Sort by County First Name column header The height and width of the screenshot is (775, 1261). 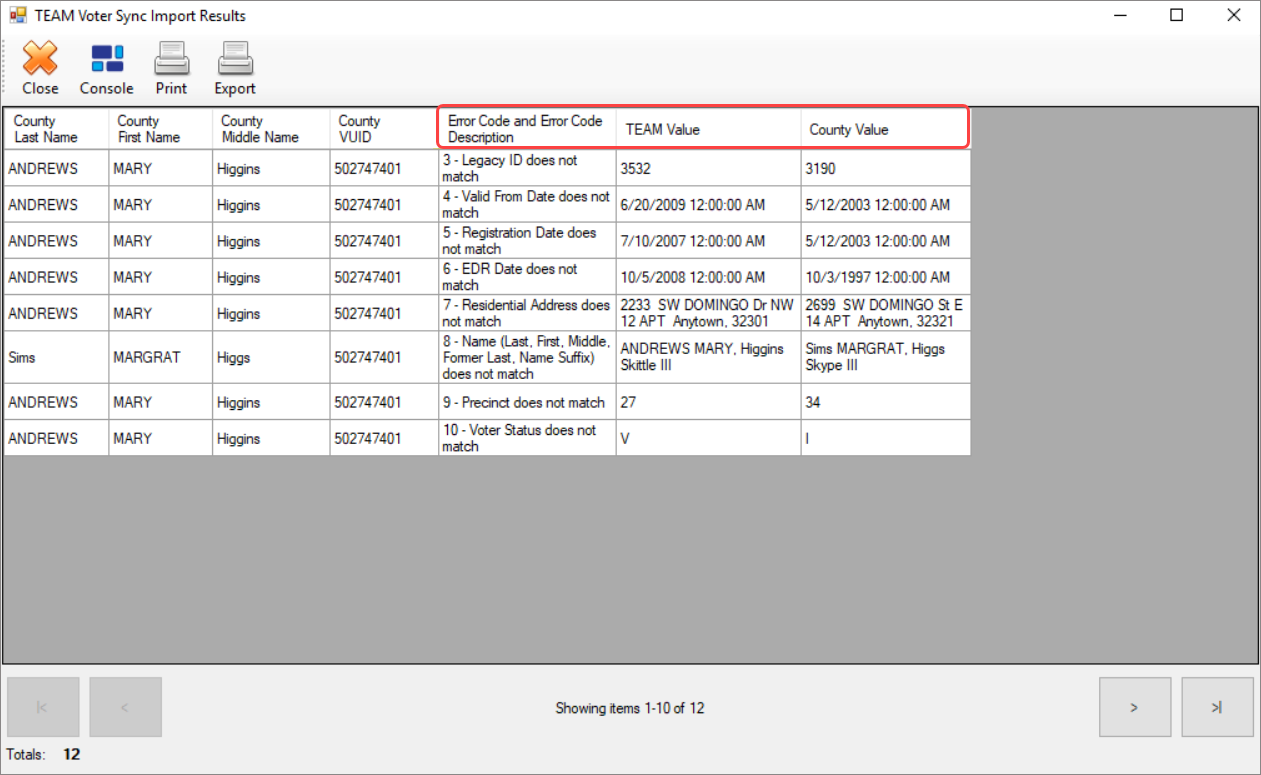click(x=160, y=129)
